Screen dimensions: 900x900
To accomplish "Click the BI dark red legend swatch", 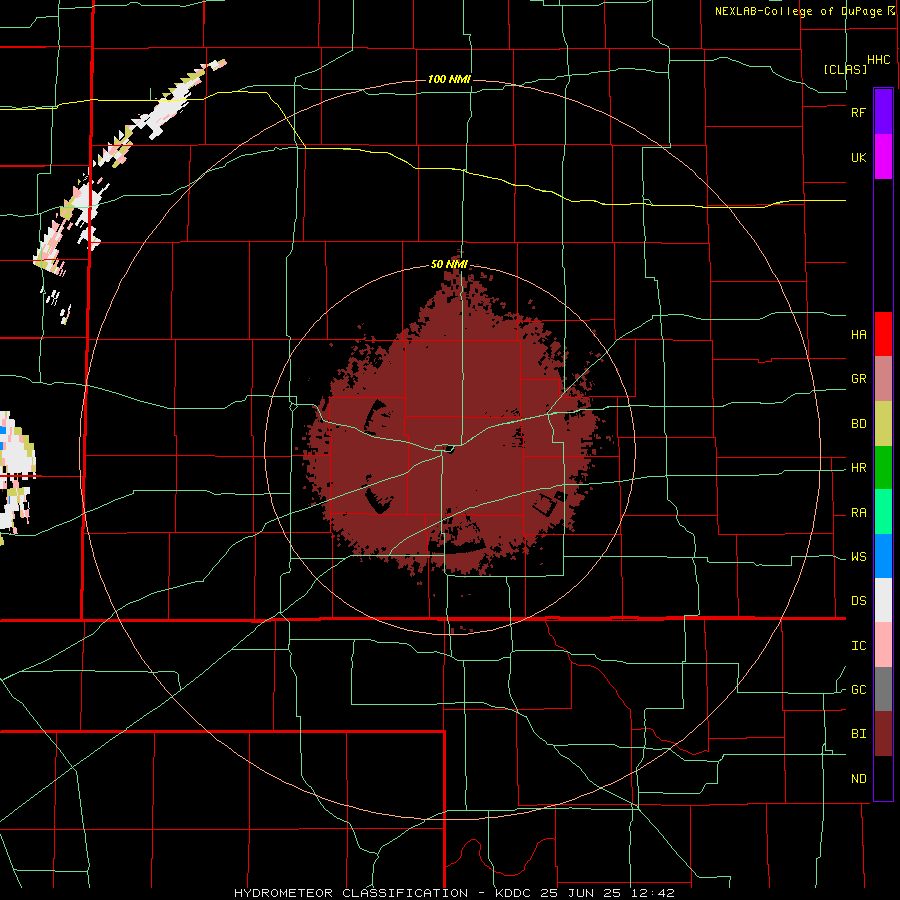I will click(x=883, y=734).
